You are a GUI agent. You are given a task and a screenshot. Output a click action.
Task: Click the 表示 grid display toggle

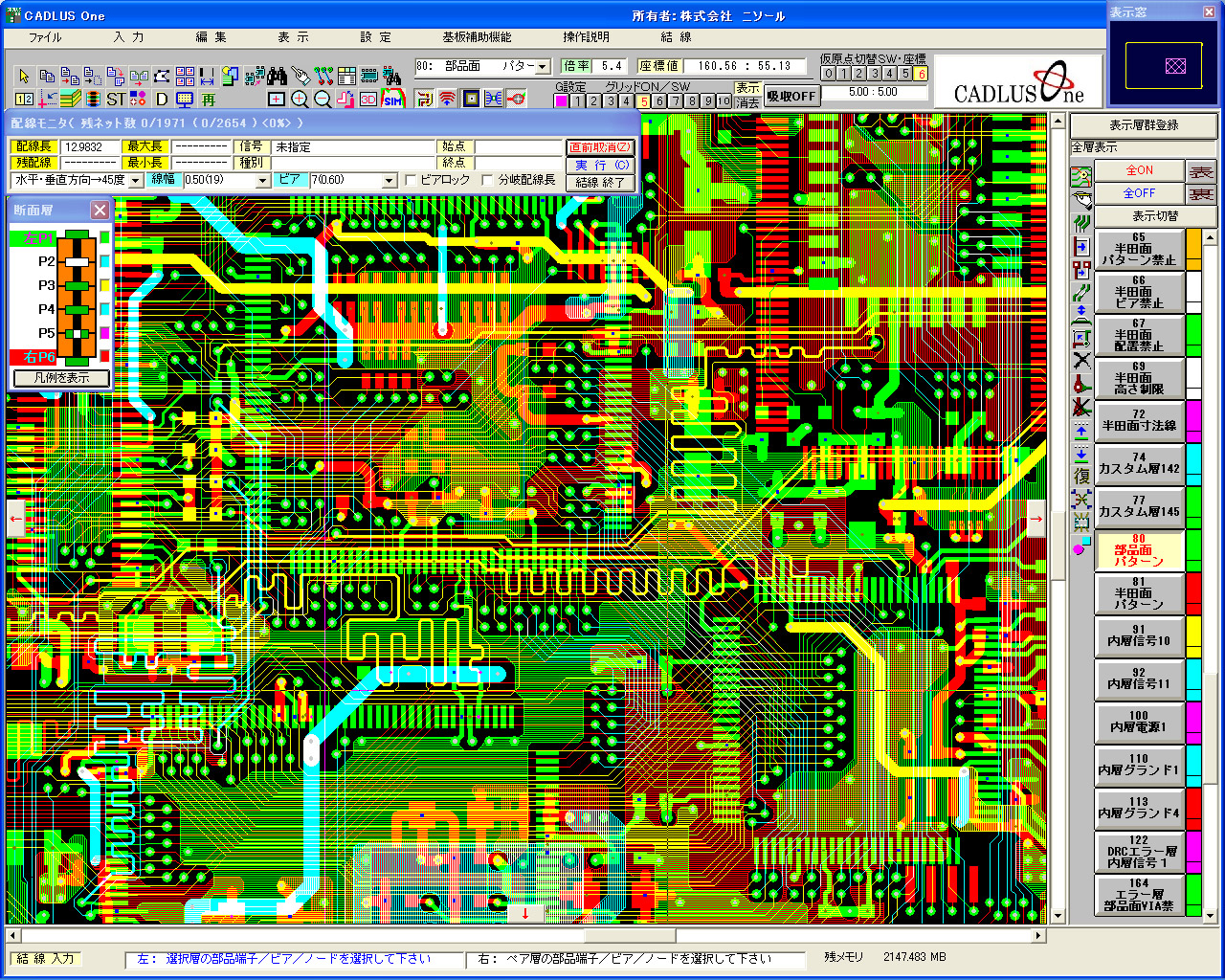click(747, 88)
